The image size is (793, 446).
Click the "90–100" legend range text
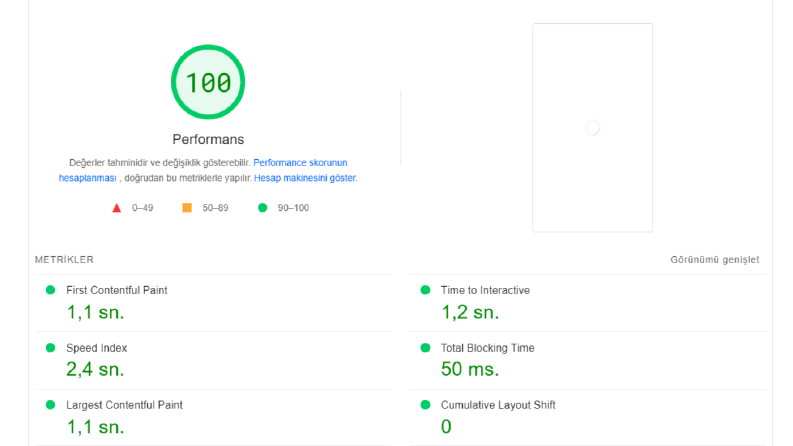click(x=293, y=208)
